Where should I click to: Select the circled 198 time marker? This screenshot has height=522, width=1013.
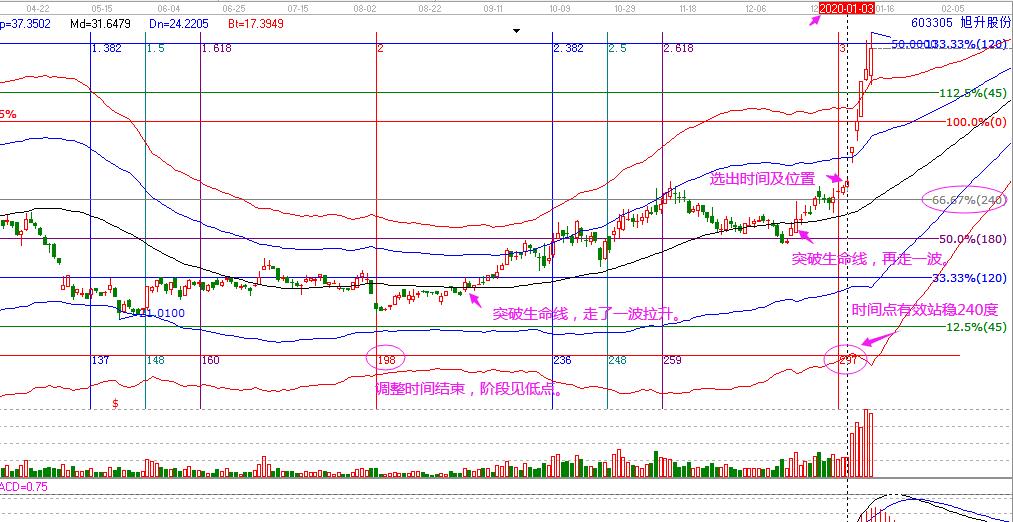coord(384,358)
